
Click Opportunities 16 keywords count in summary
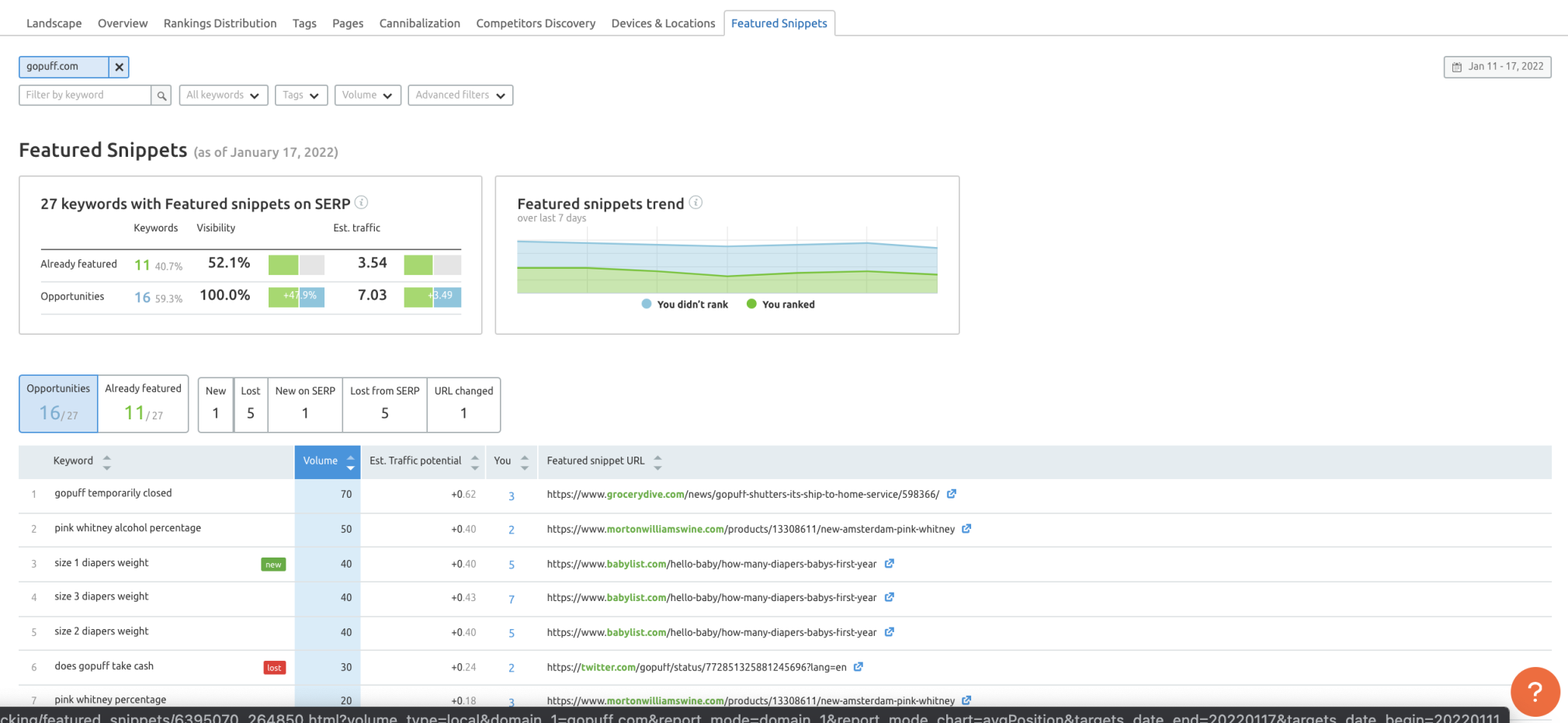tap(142, 297)
